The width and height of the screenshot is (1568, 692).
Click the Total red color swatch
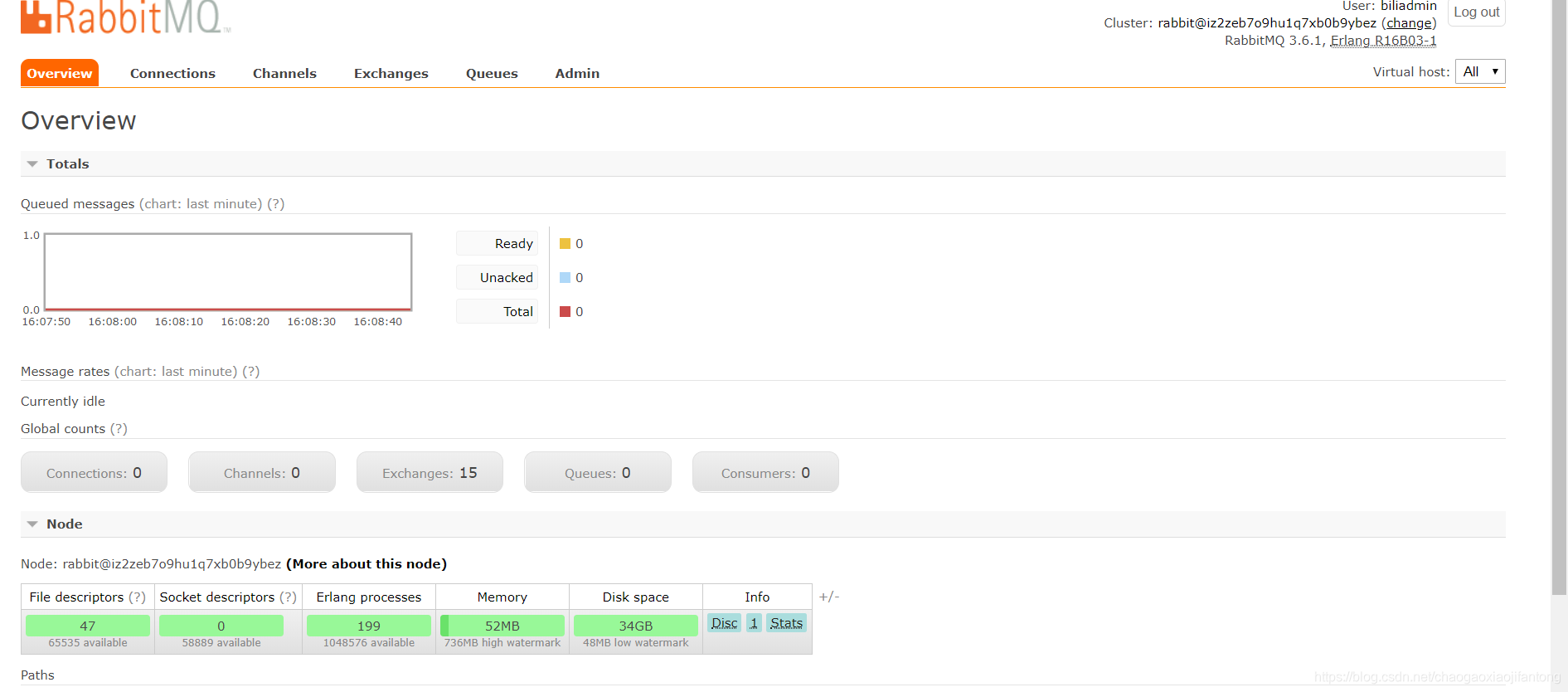coord(565,312)
